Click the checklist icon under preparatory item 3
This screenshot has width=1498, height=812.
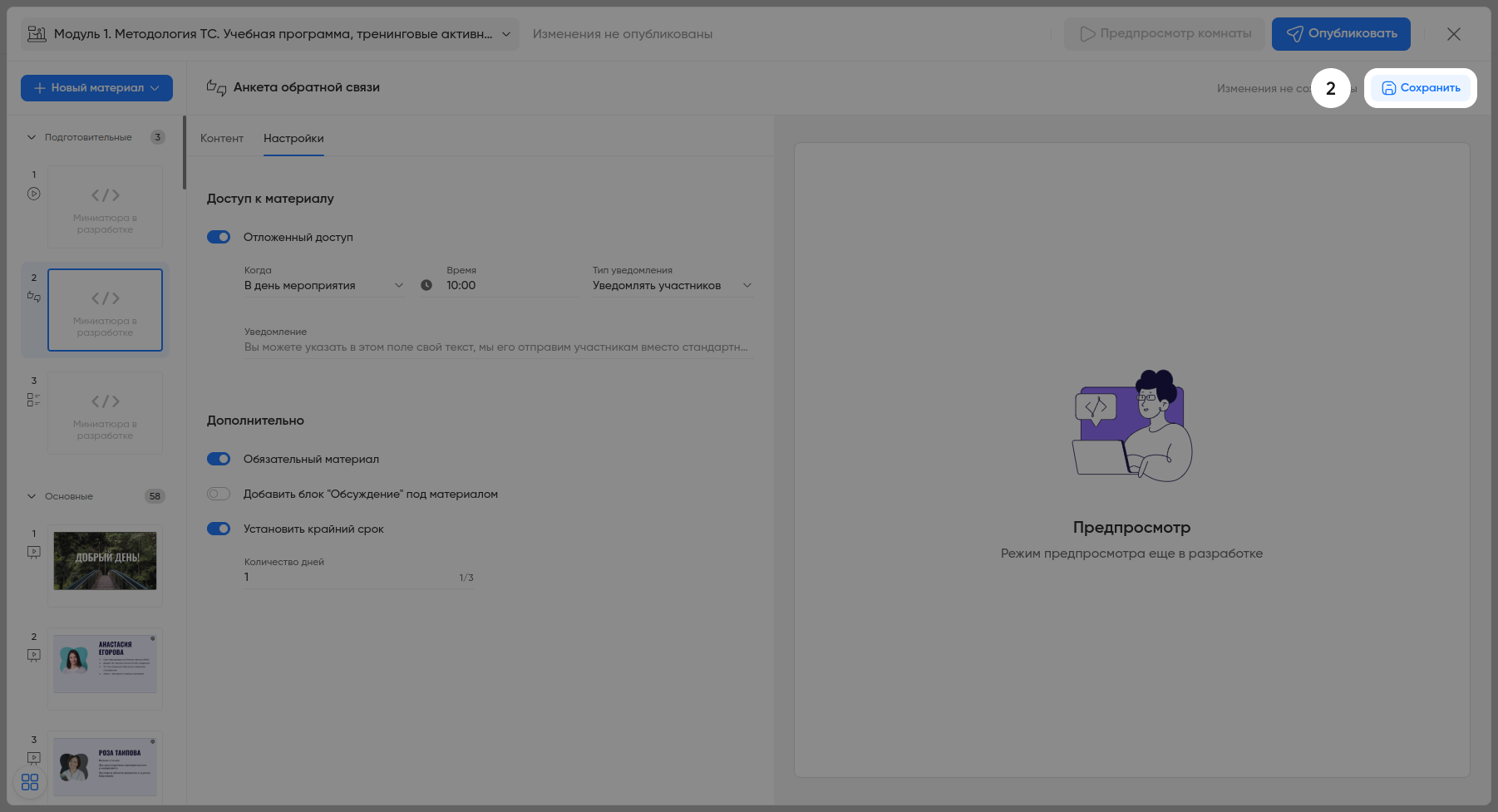point(33,400)
